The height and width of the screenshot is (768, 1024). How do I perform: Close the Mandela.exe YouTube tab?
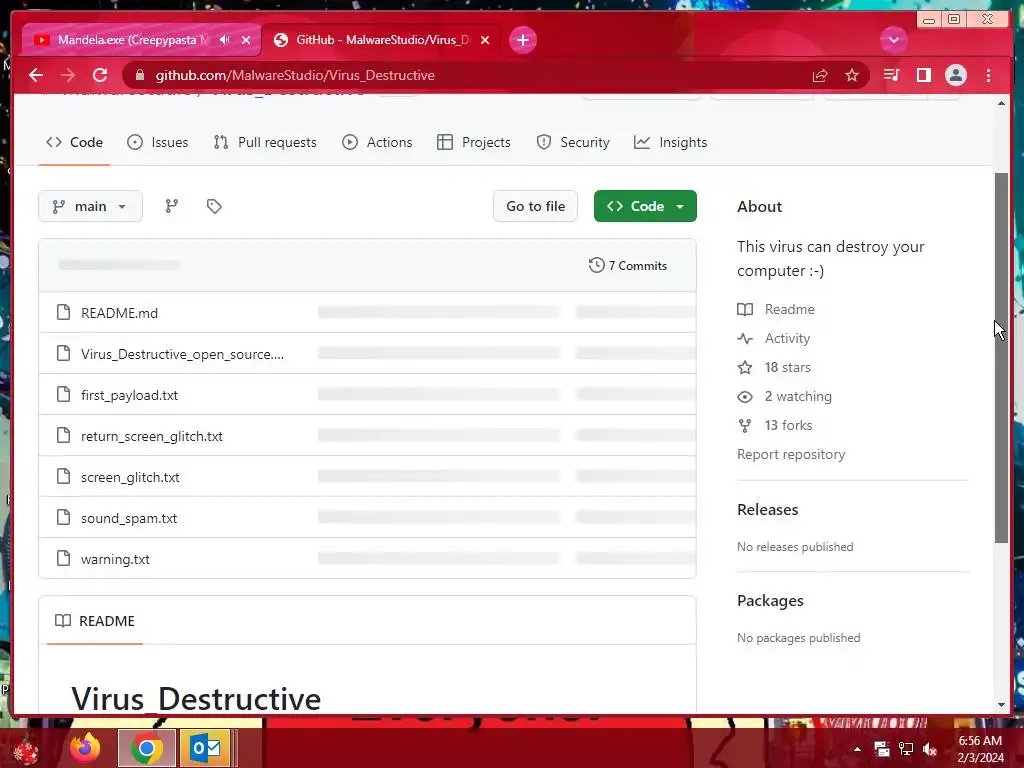[x=246, y=40]
